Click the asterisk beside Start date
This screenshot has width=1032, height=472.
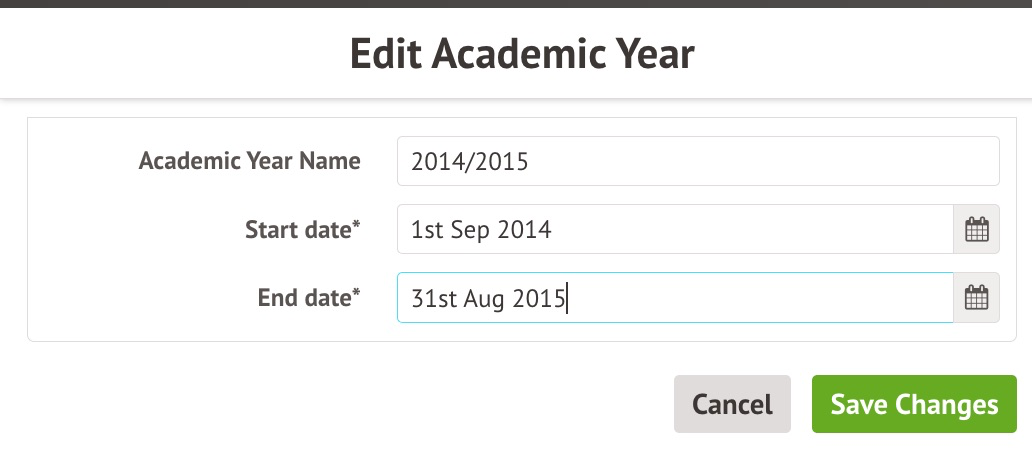pyautogui.click(x=356, y=226)
